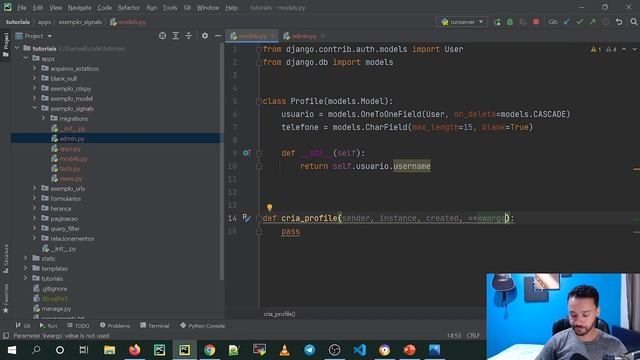
Task: Select models.py in the project tree
Action: pyautogui.click(x=73, y=159)
